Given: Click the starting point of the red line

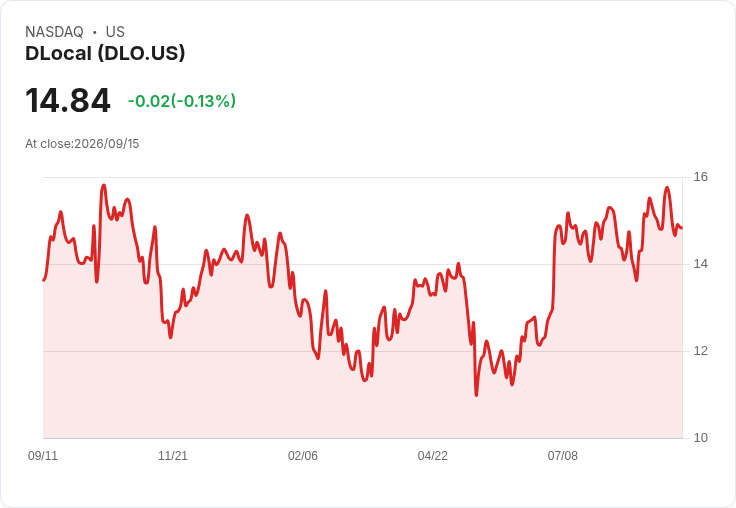Looking at the screenshot, I should click(x=44, y=280).
